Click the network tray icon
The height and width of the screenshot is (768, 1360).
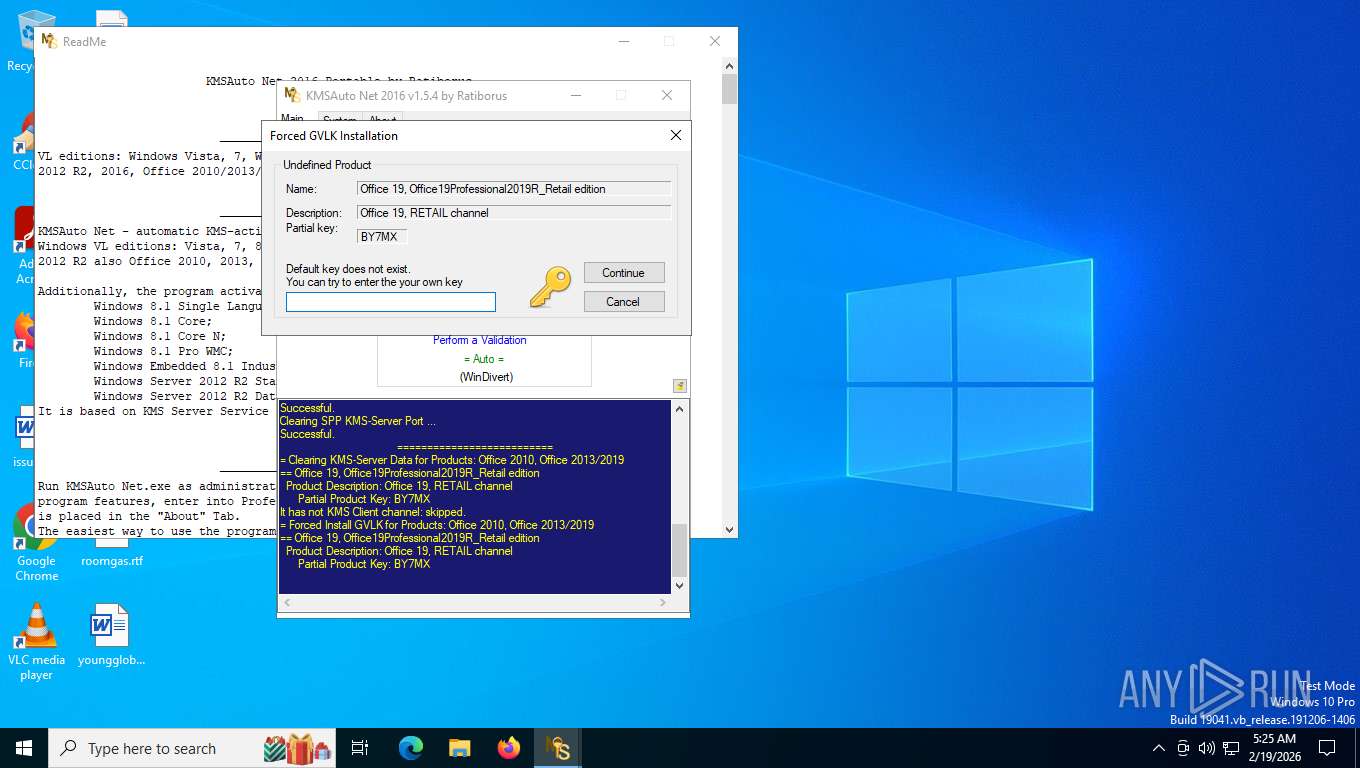point(1231,748)
